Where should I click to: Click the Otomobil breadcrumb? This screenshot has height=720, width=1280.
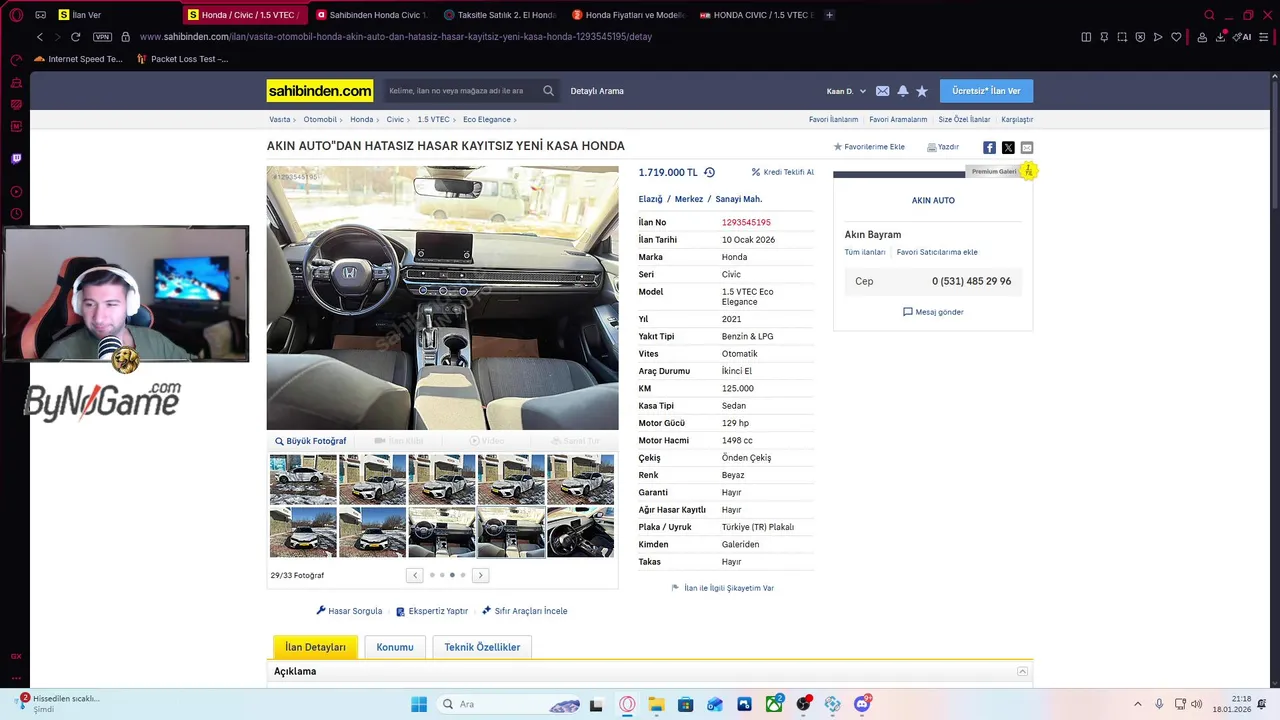(x=320, y=119)
